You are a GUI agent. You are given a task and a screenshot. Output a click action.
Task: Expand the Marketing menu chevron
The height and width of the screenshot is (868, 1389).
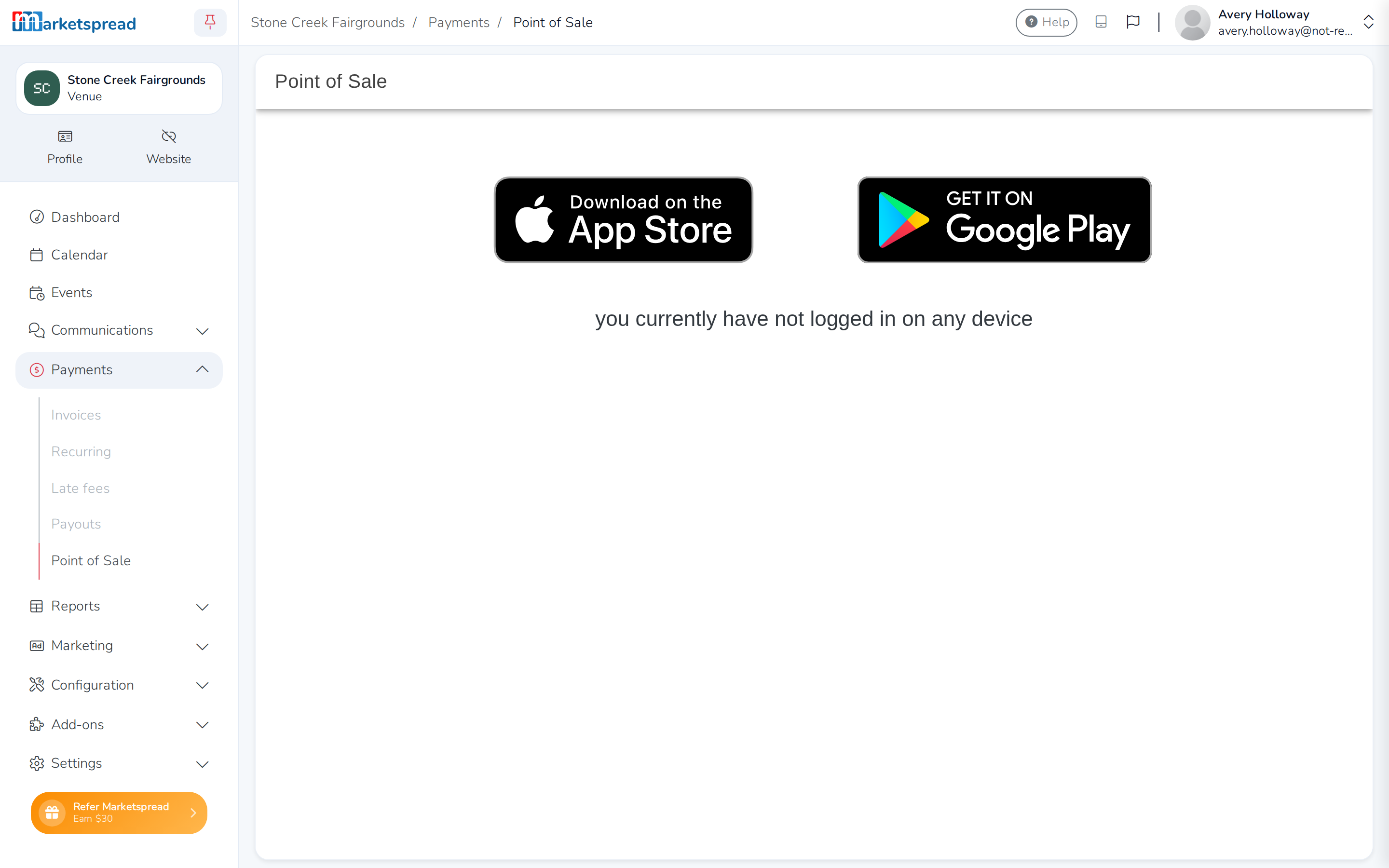(x=202, y=646)
